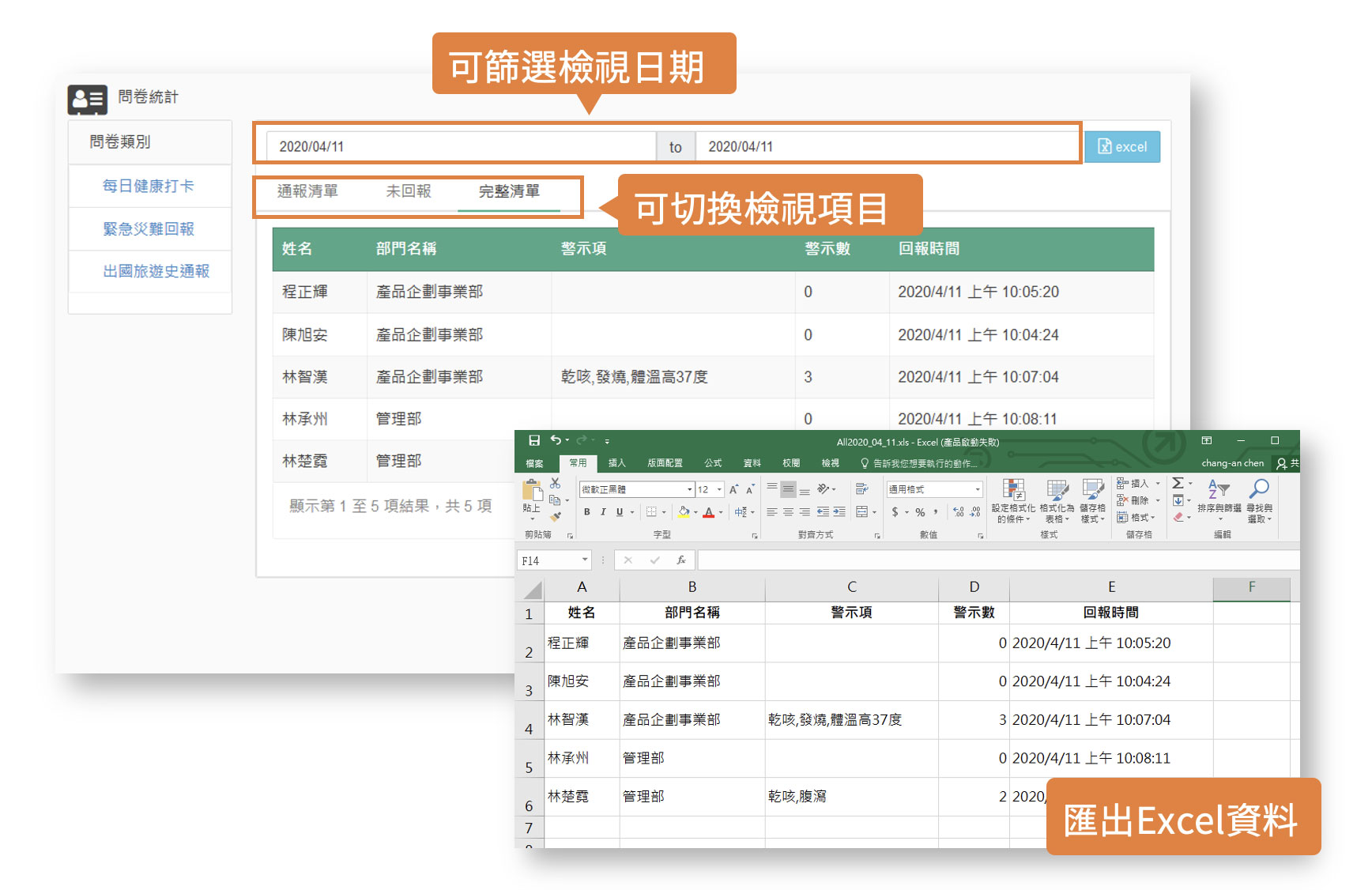Toggle Bold formatting in the ribbon
Screen dimensions: 1372x890
point(587,512)
